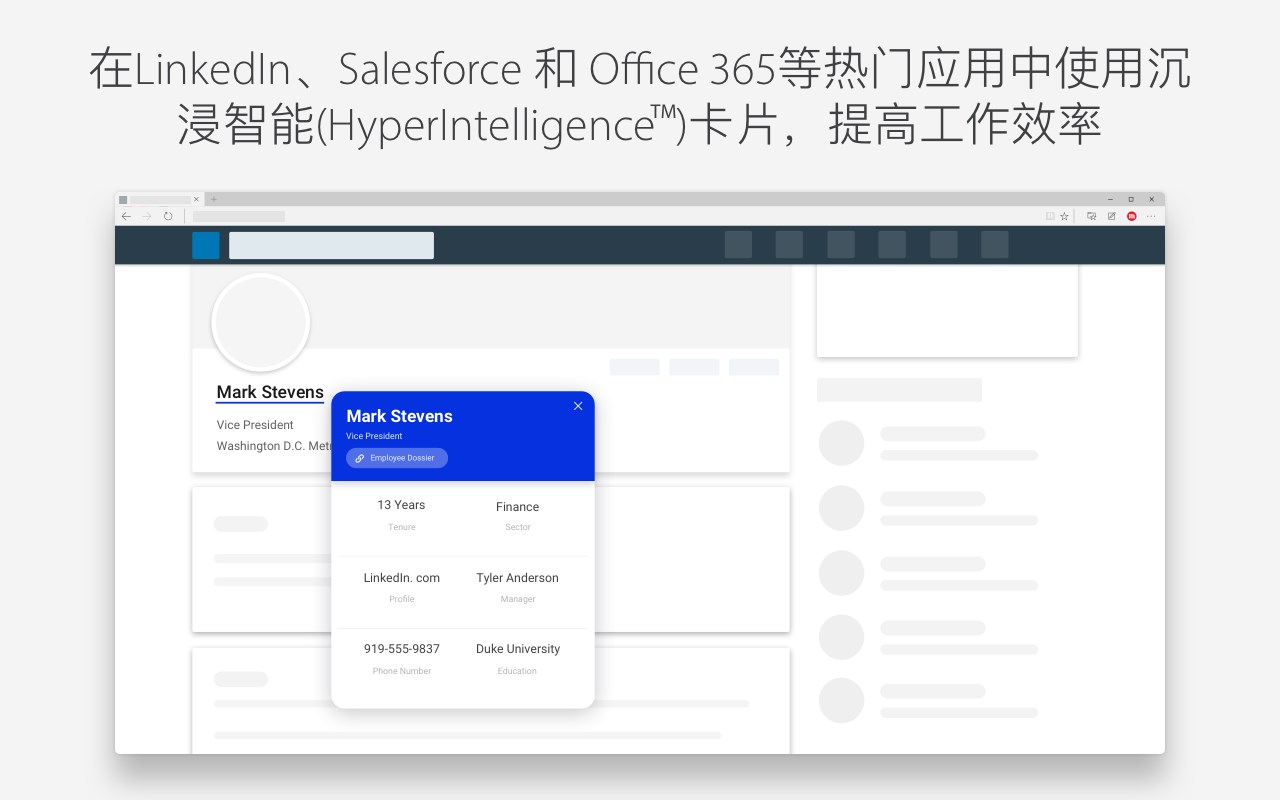
Task: Close the Mark Stevens HyperIntelligence card
Action: 578,406
